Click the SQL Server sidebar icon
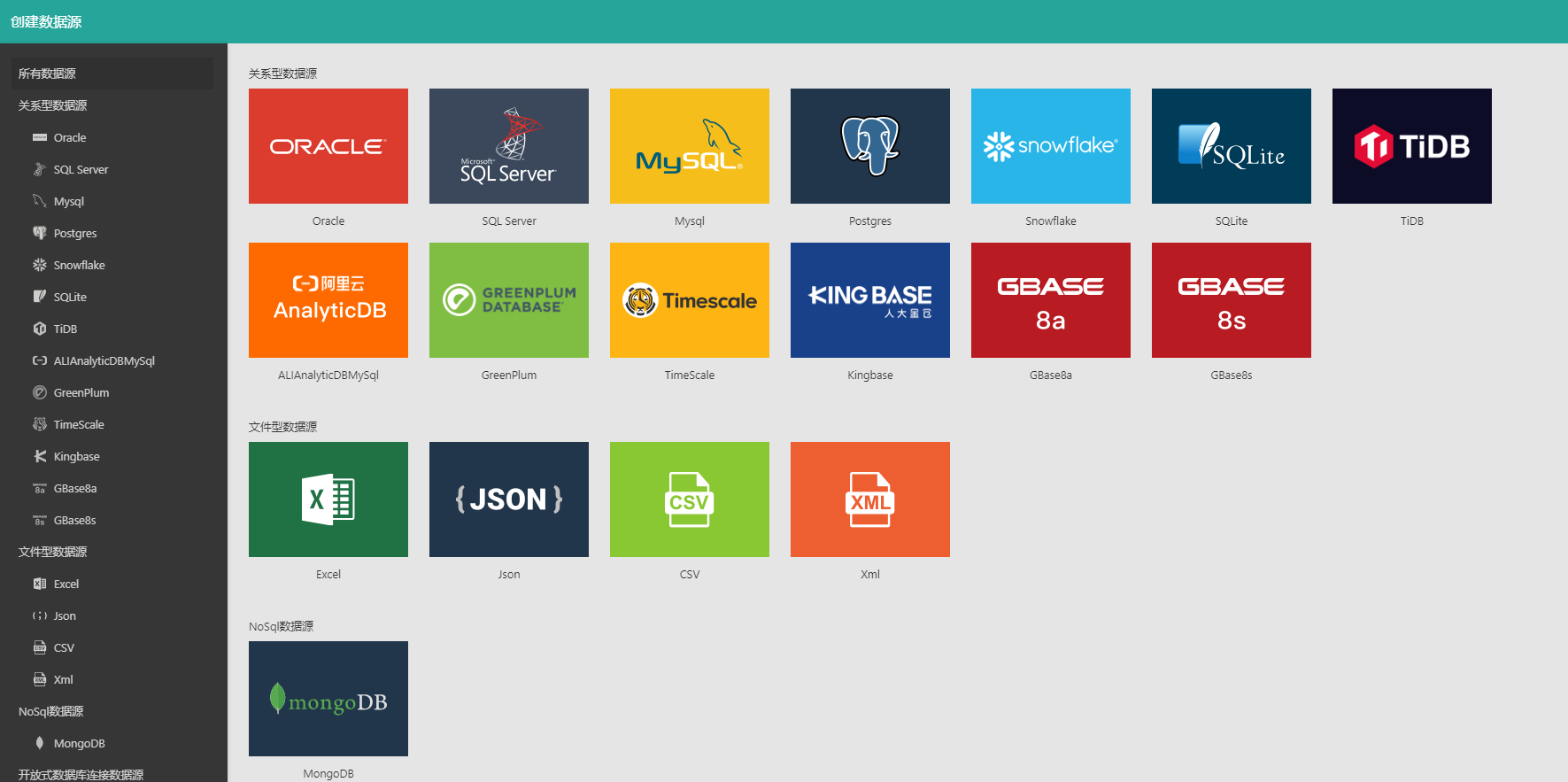Image resolution: width=1568 pixels, height=782 pixels. (40, 169)
